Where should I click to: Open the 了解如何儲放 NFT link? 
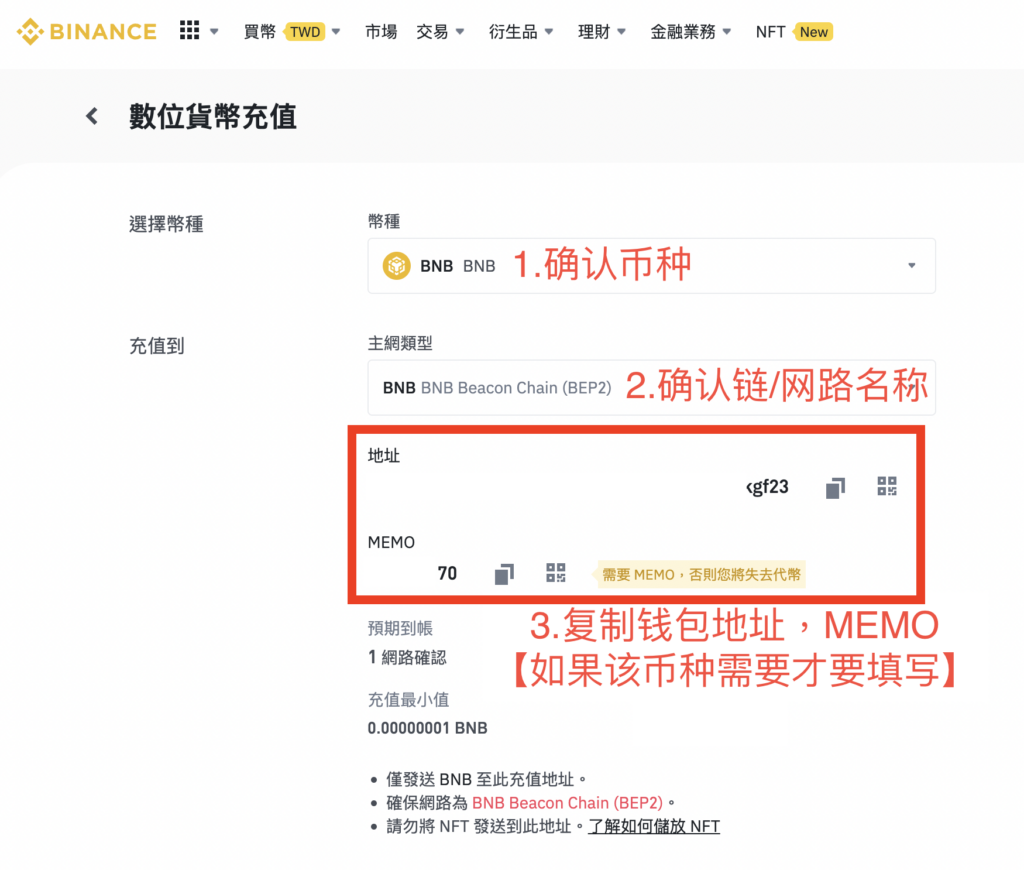(654, 826)
